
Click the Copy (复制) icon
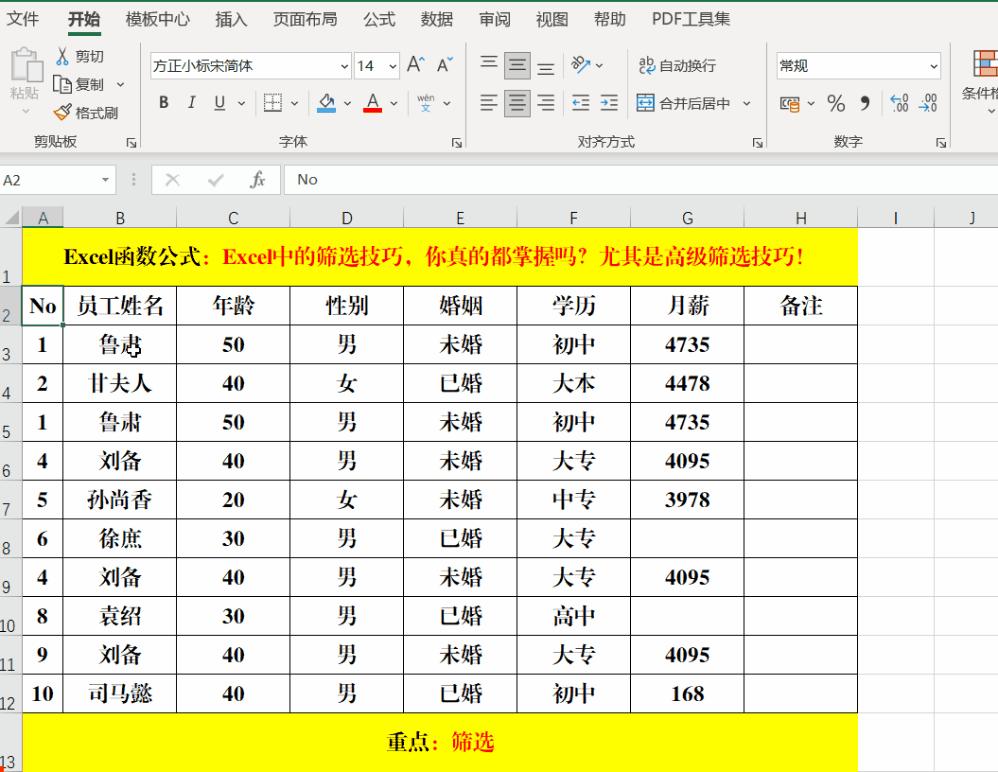pyautogui.click(x=62, y=84)
